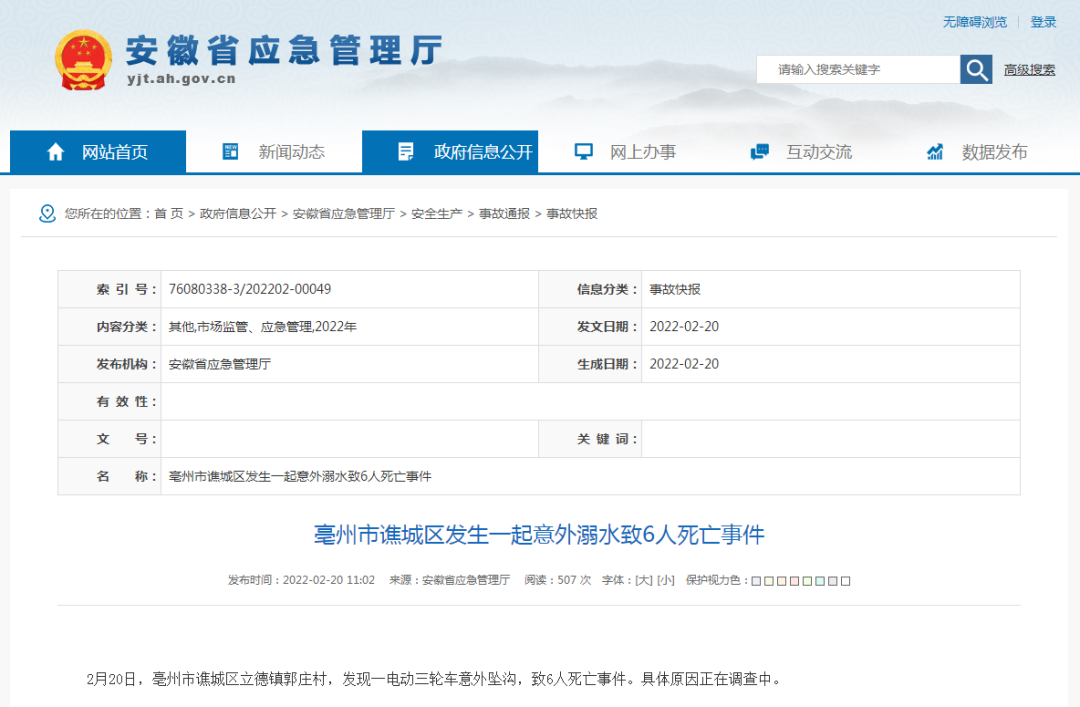
Task: Set font size to small [小]
Action: click(665, 580)
